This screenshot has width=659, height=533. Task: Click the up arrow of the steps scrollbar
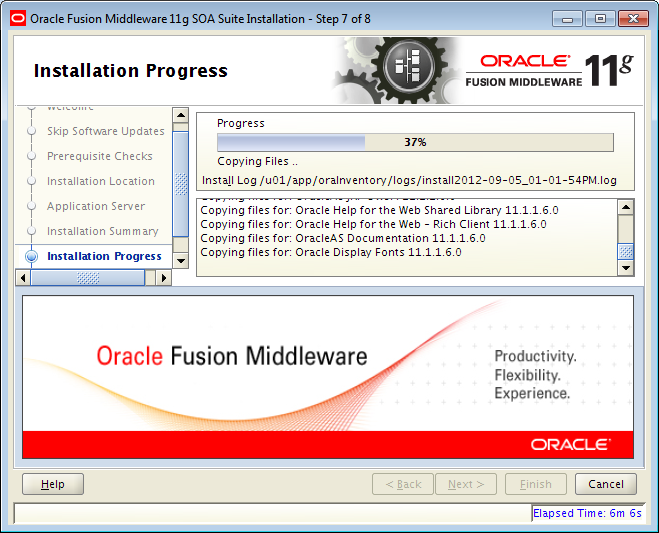[181, 115]
